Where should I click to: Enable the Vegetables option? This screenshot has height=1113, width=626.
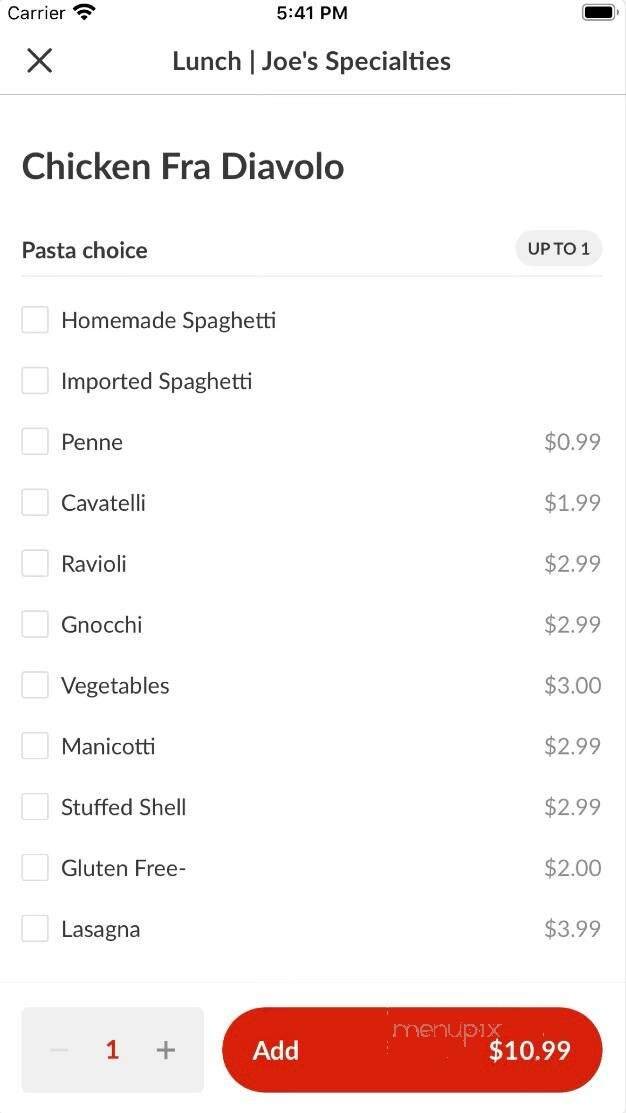tap(35, 685)
